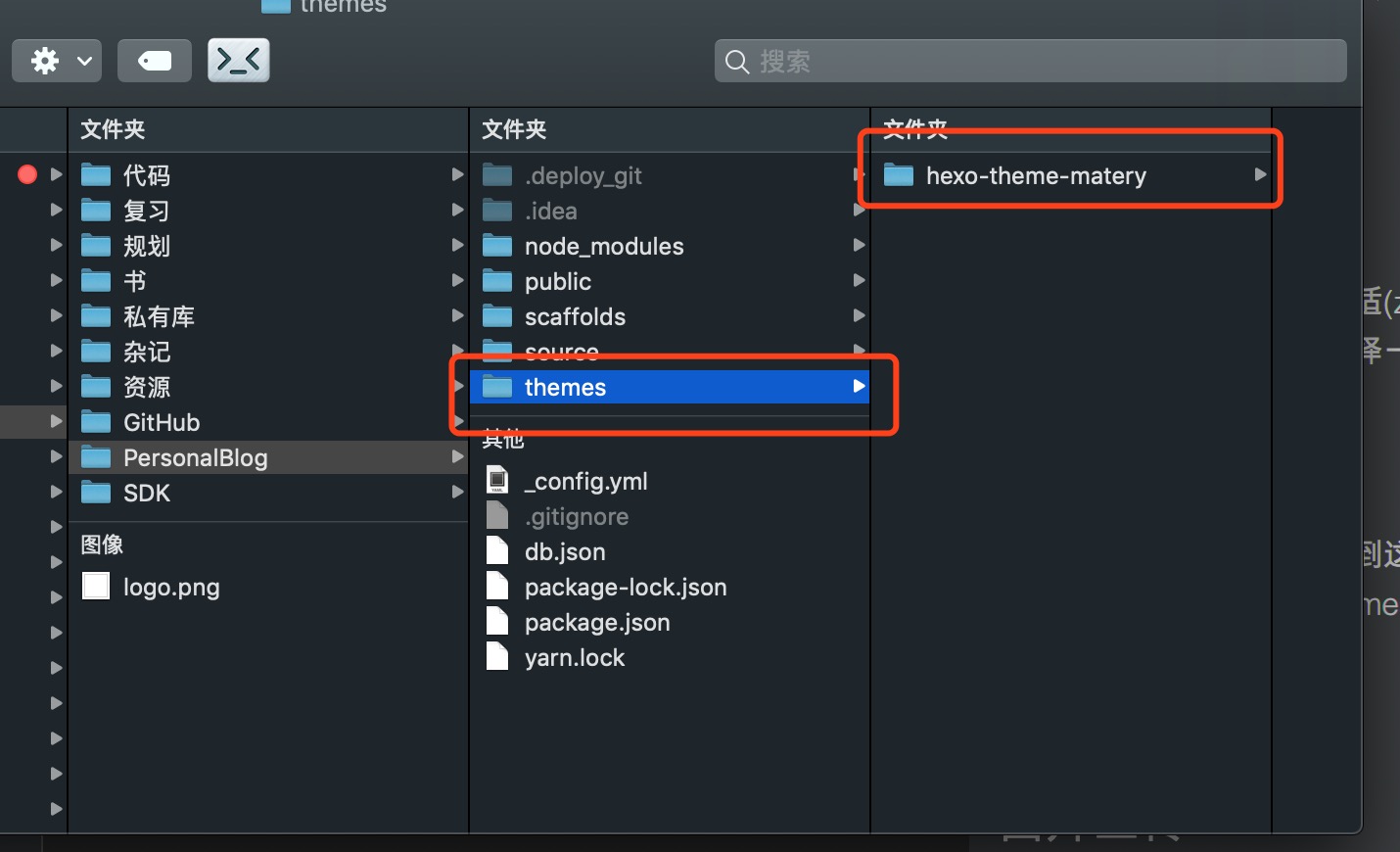1400x852 pixels.
Task: Select the _config.yml file icon
Action: click(497, 480)
